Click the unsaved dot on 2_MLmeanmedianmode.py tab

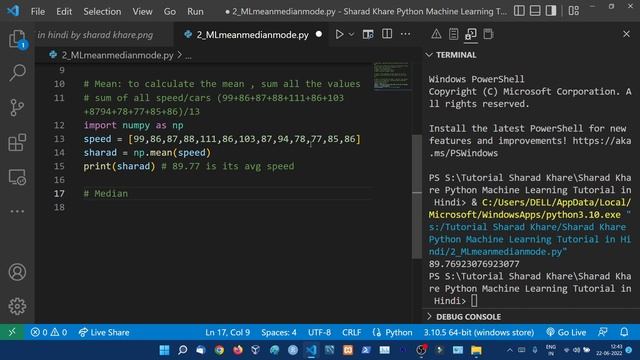click(319, 35)
